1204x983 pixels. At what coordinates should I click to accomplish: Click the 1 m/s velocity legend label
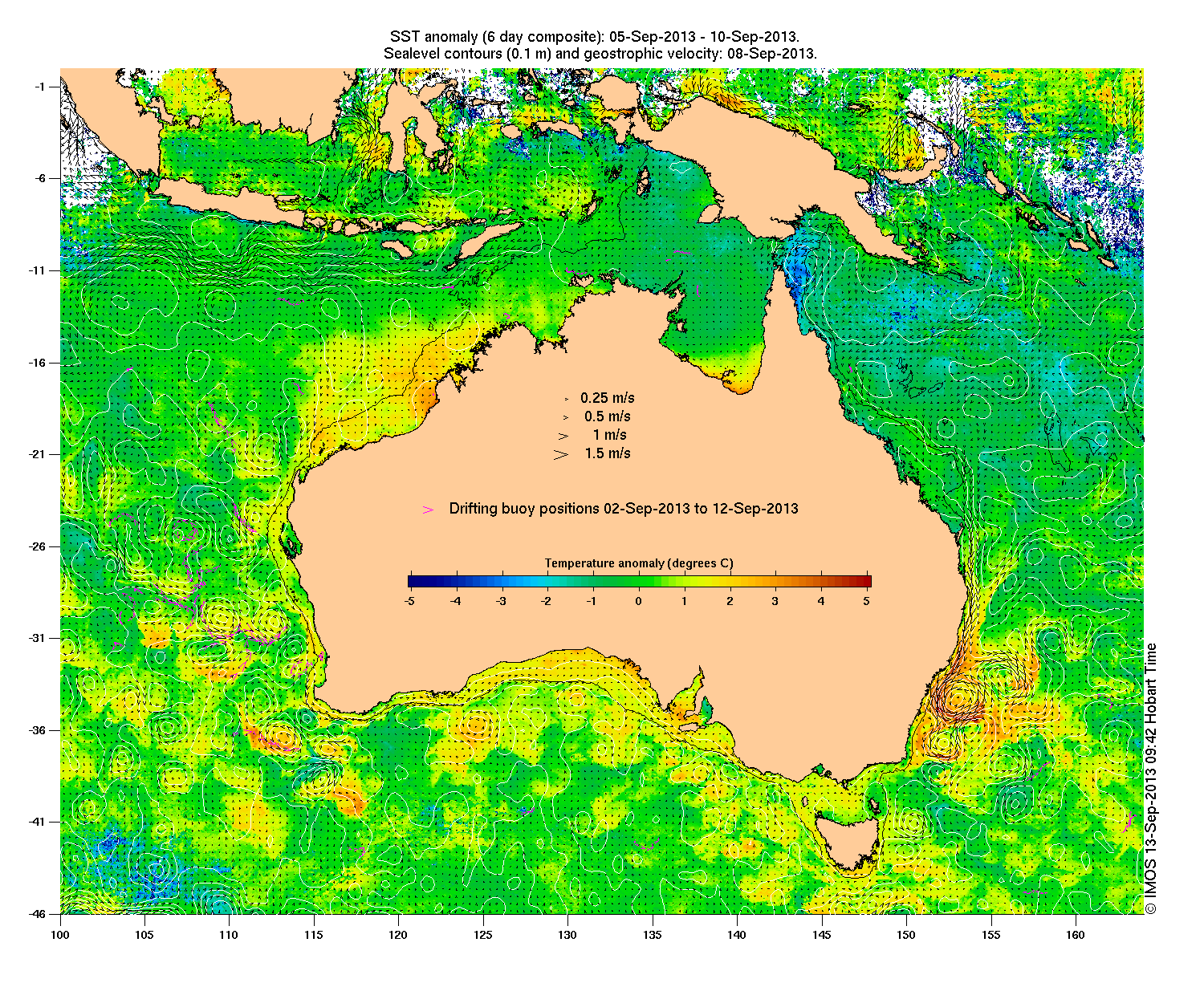[x=609, y=435]
